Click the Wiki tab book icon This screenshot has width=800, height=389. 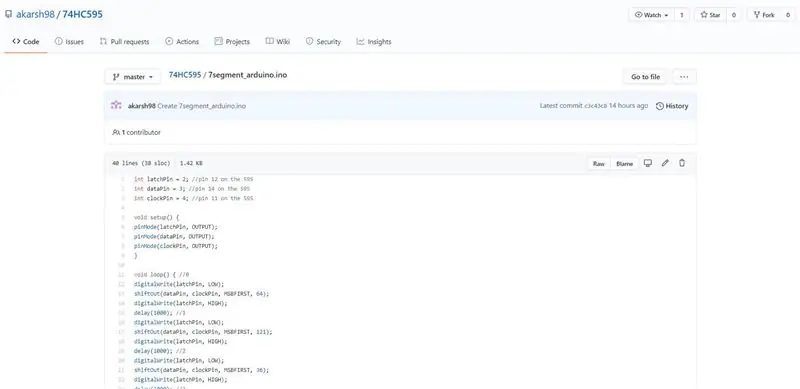coord(269,41)
